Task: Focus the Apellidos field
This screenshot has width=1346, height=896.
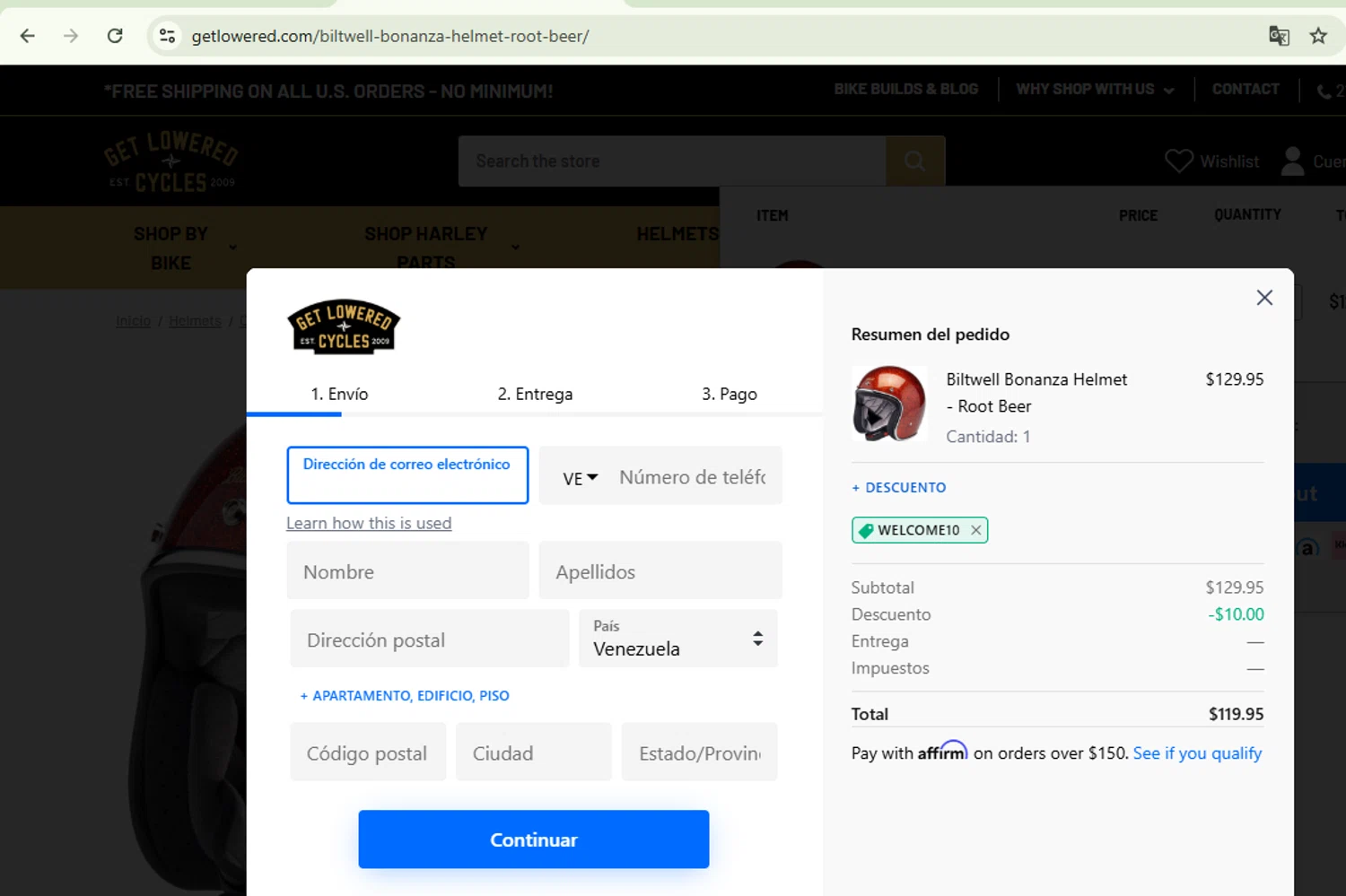Action: click(x=660, y=570)
